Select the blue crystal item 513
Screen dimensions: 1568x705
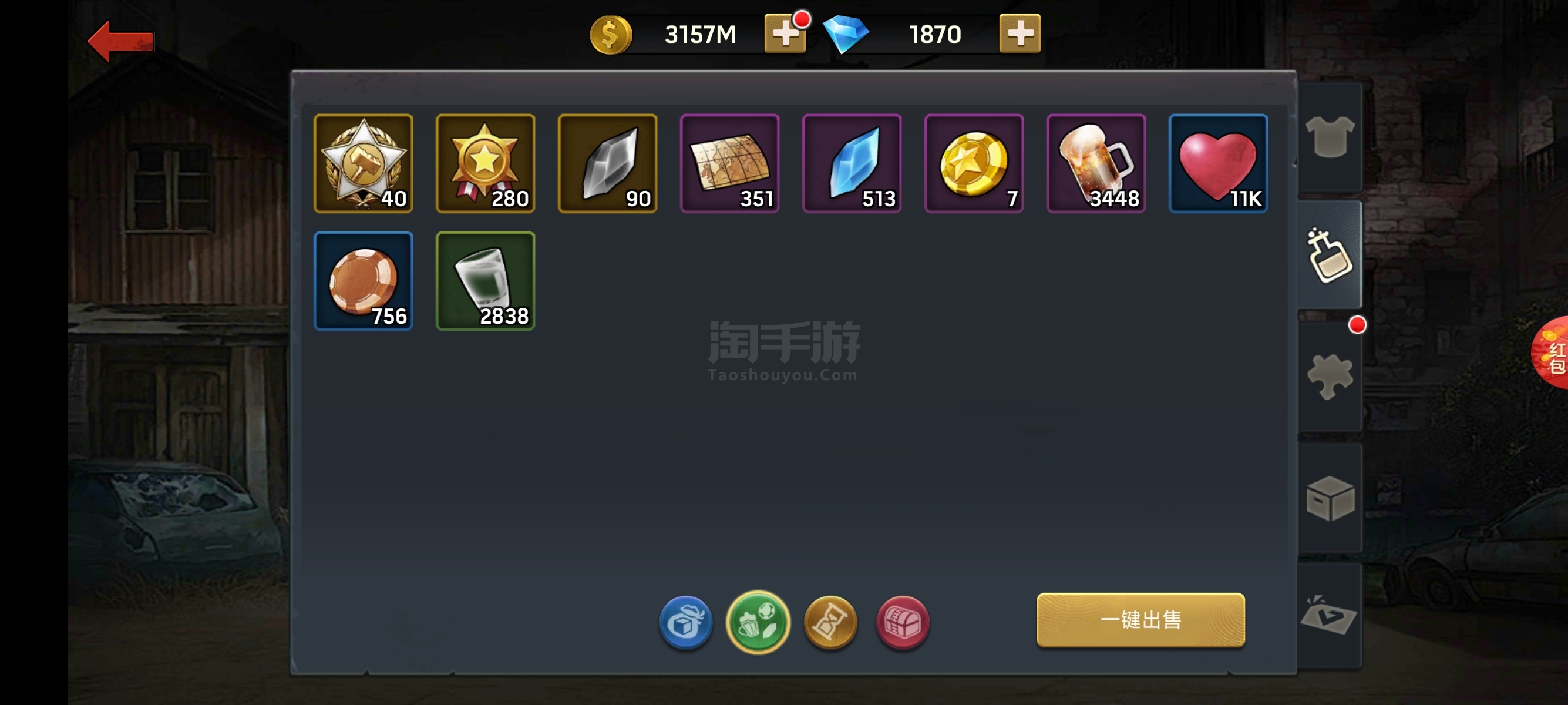point(852,163)
